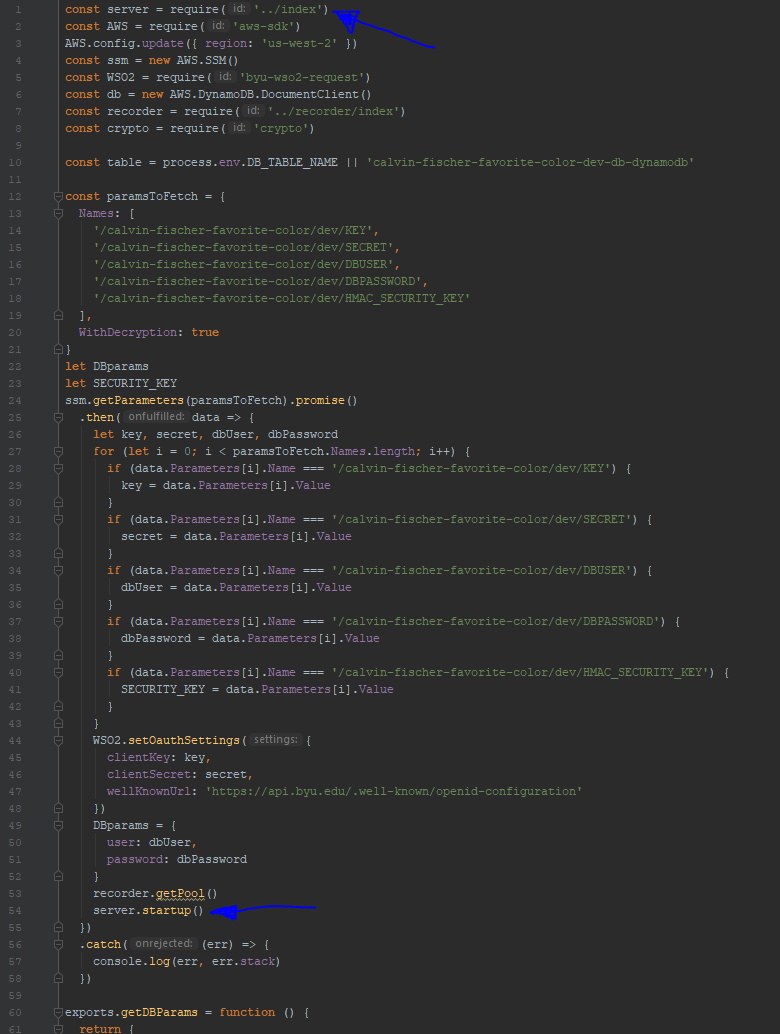
Task: Click the fold end marker on line 19
Action: click(x=58, y=315)
